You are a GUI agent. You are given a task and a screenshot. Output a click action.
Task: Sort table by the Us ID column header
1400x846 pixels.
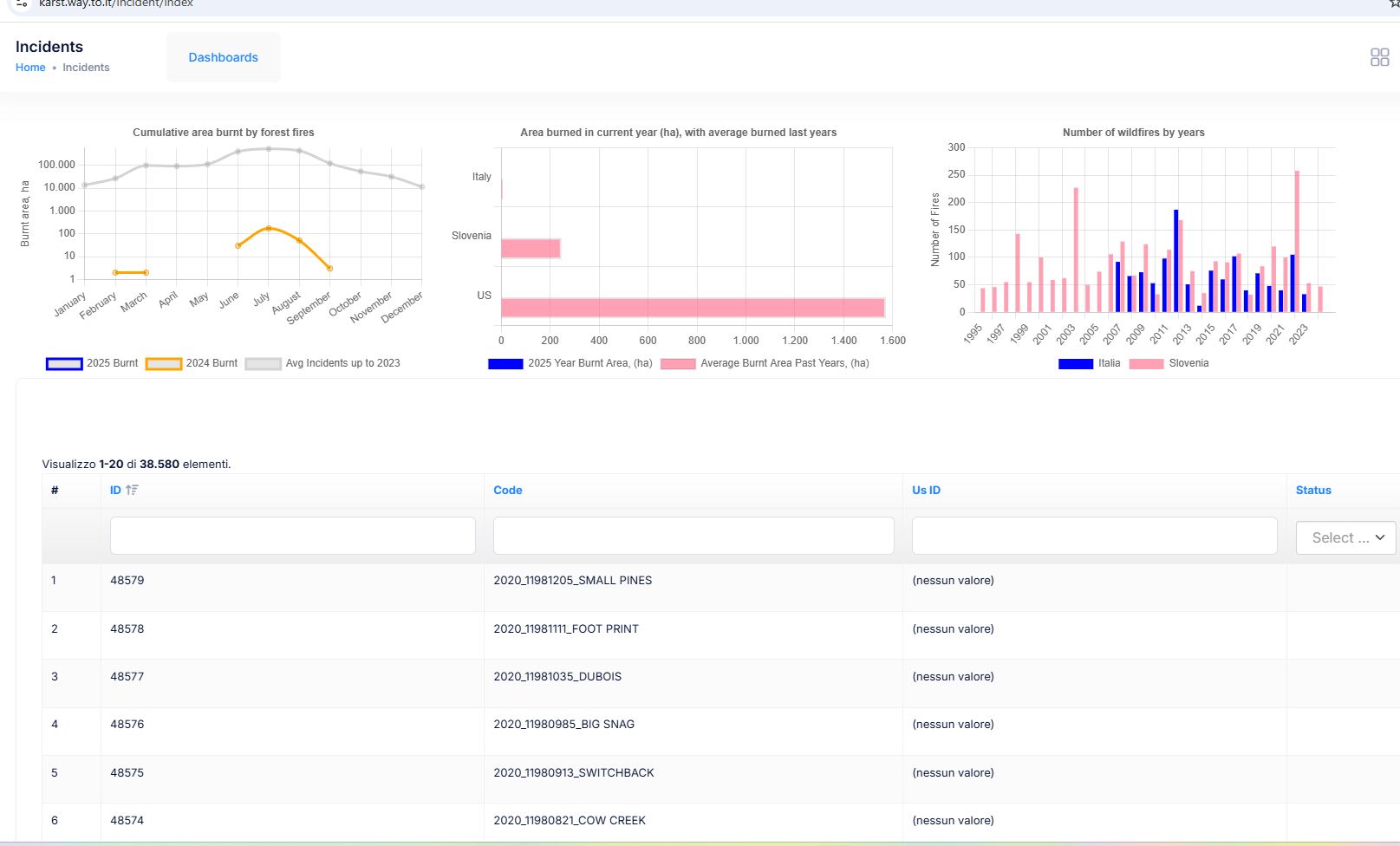coord(926,490)
